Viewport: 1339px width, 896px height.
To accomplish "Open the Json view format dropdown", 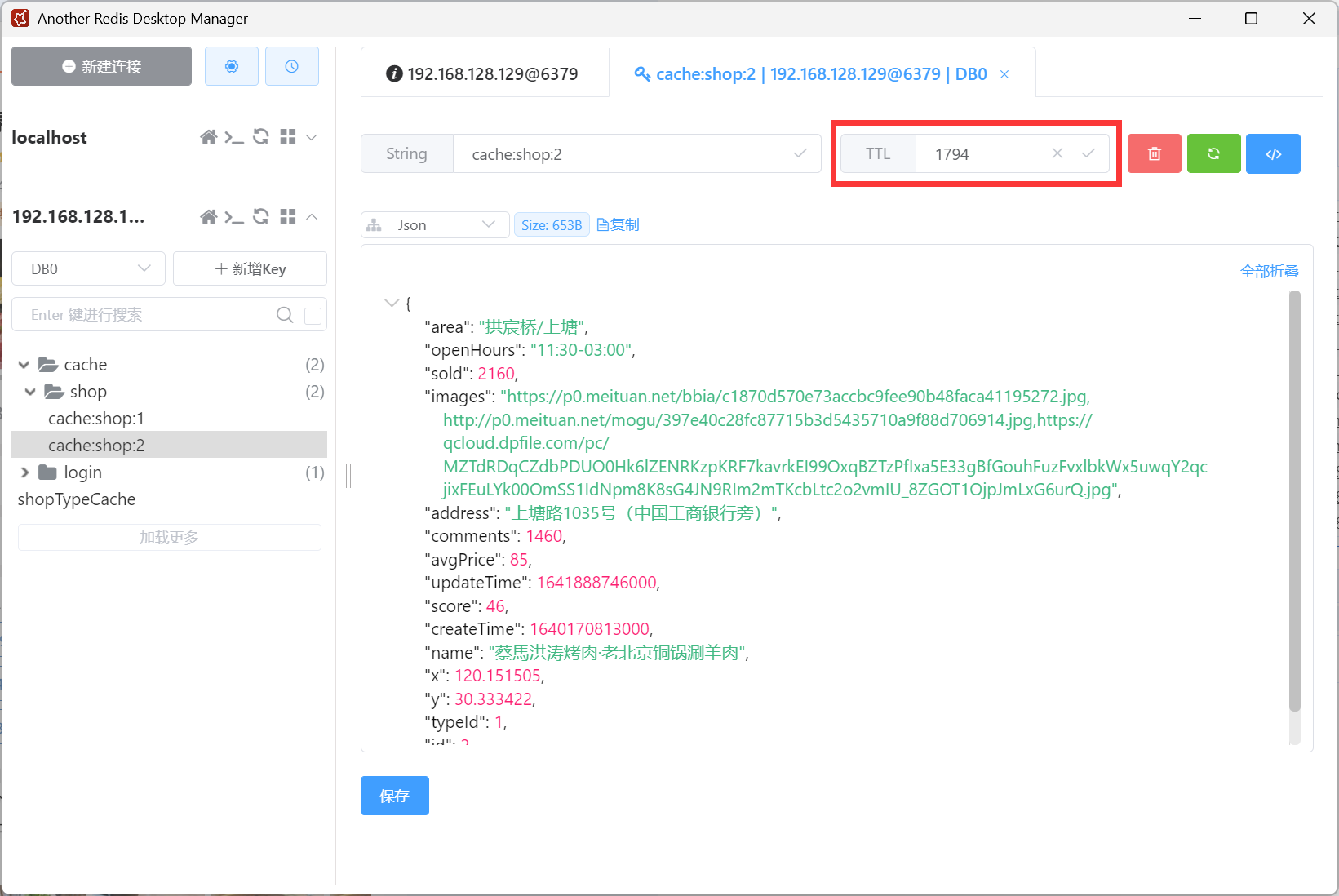I will pyautogui.click(x=435, y=225).
